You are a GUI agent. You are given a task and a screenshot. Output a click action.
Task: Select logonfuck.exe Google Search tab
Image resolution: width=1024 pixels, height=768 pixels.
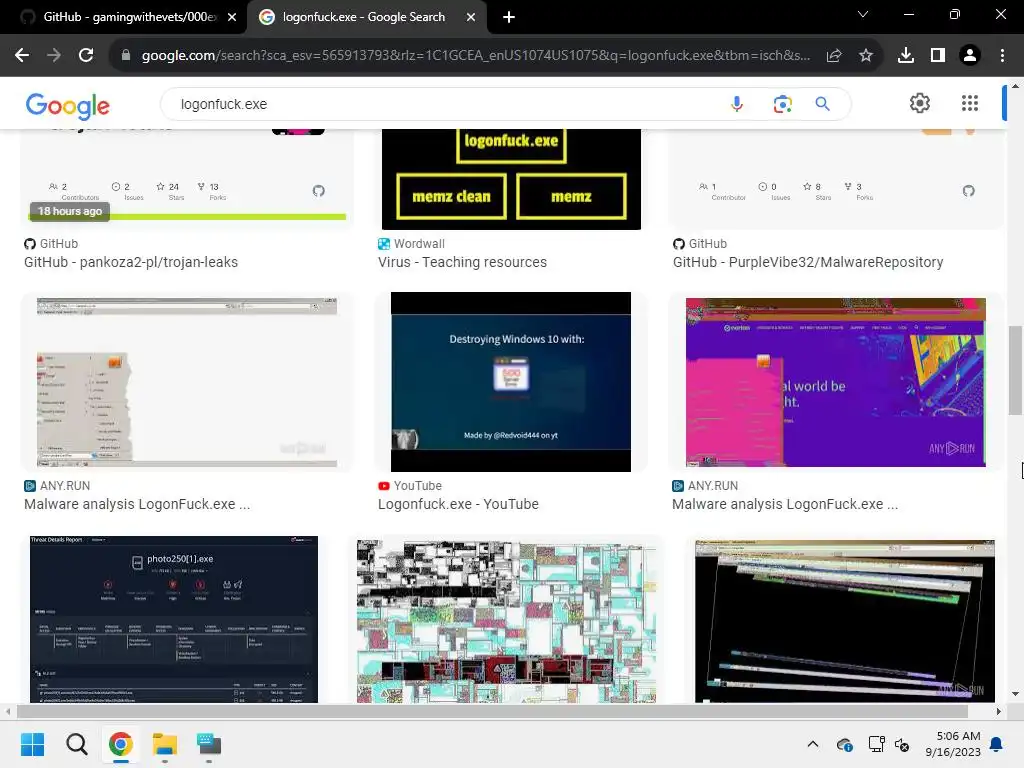pyautogui.click(x=366, y=17)
